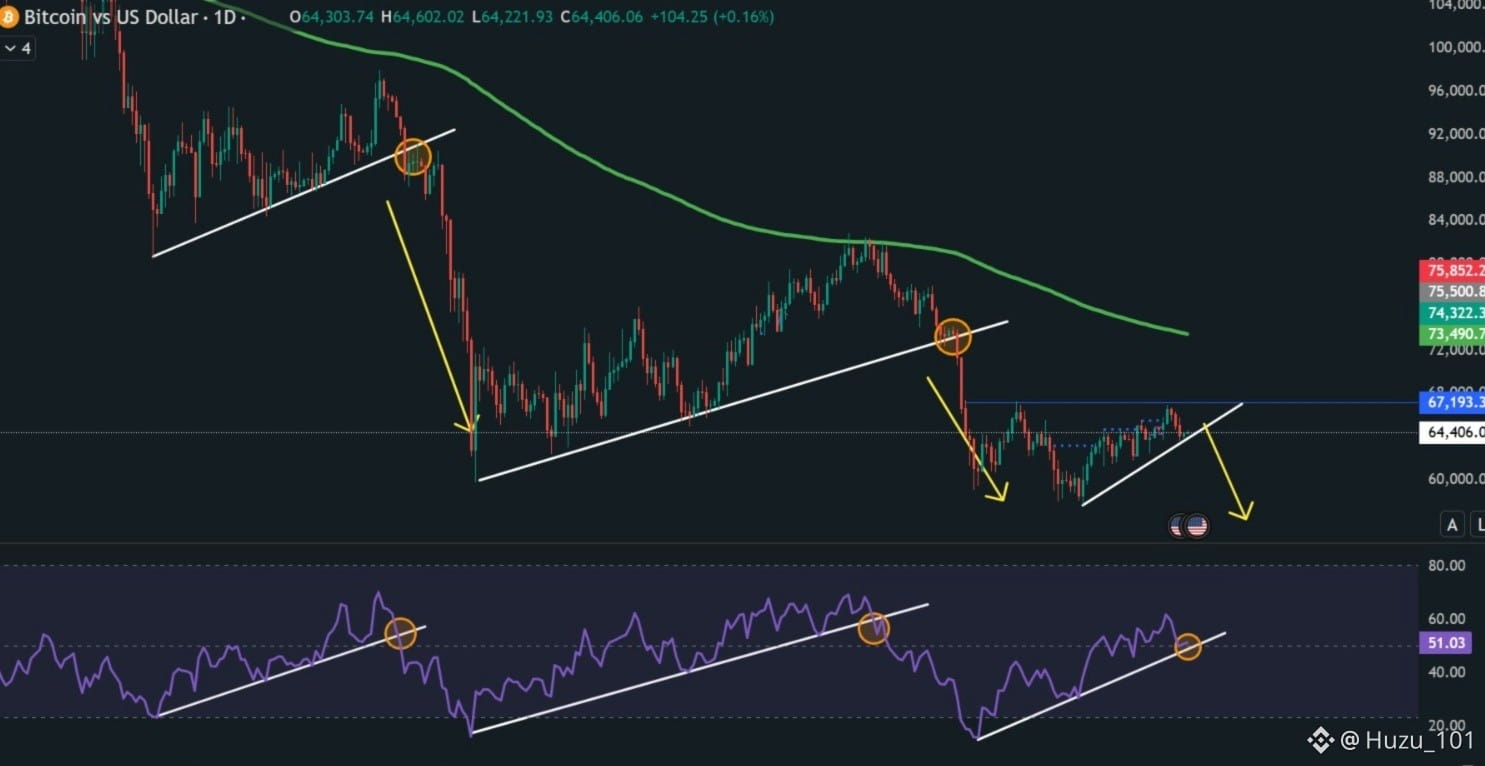
Task: Select the gray 75,500.8 price label
Action: (x=1452, y=291)
